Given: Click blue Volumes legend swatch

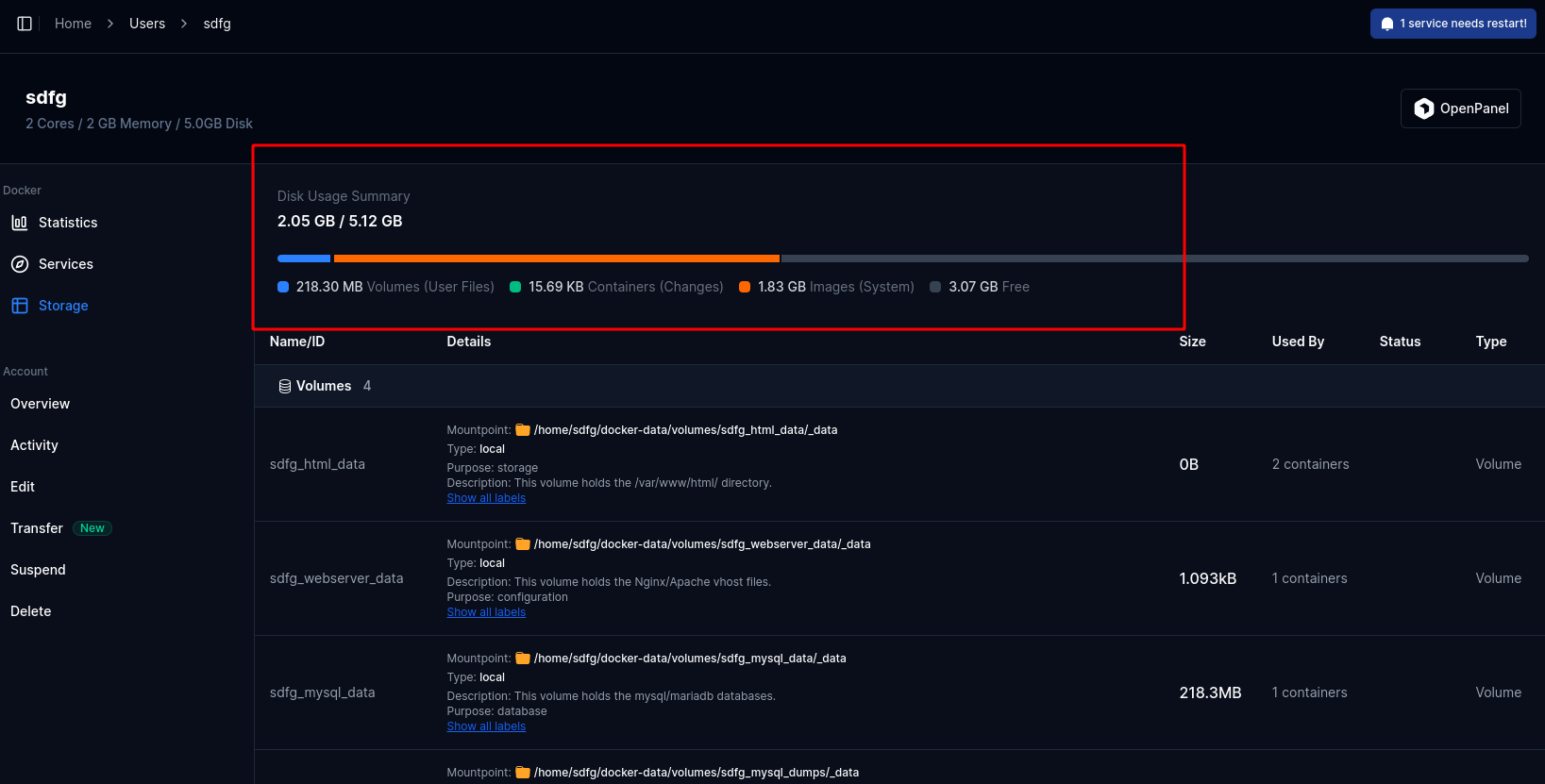Looking at the screenshot, I should 283,287.
